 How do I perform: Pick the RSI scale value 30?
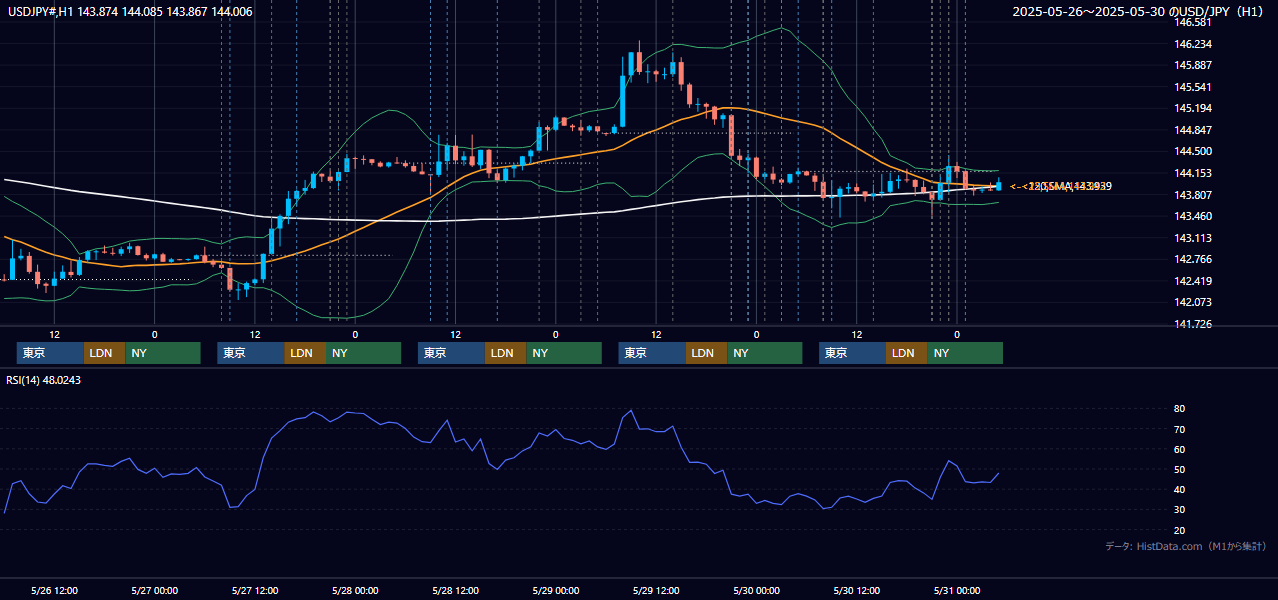(1180, 509)
